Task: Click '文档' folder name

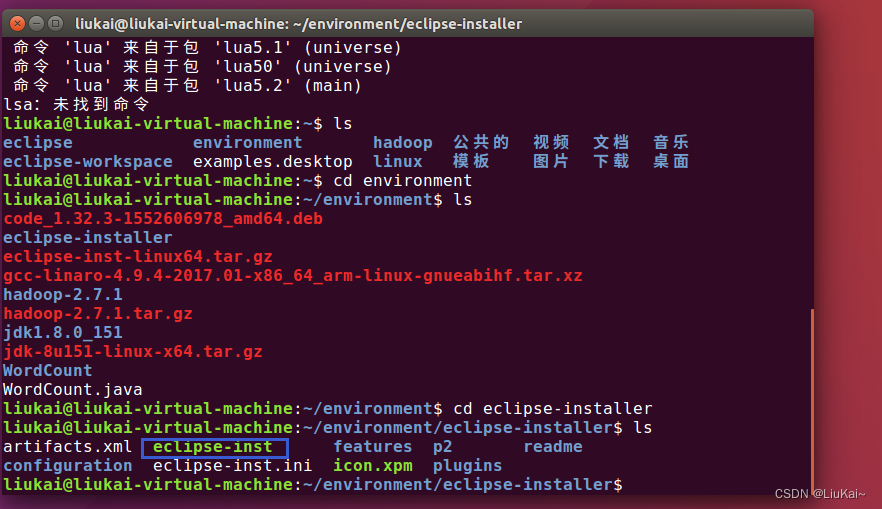Action: (611, 142)
